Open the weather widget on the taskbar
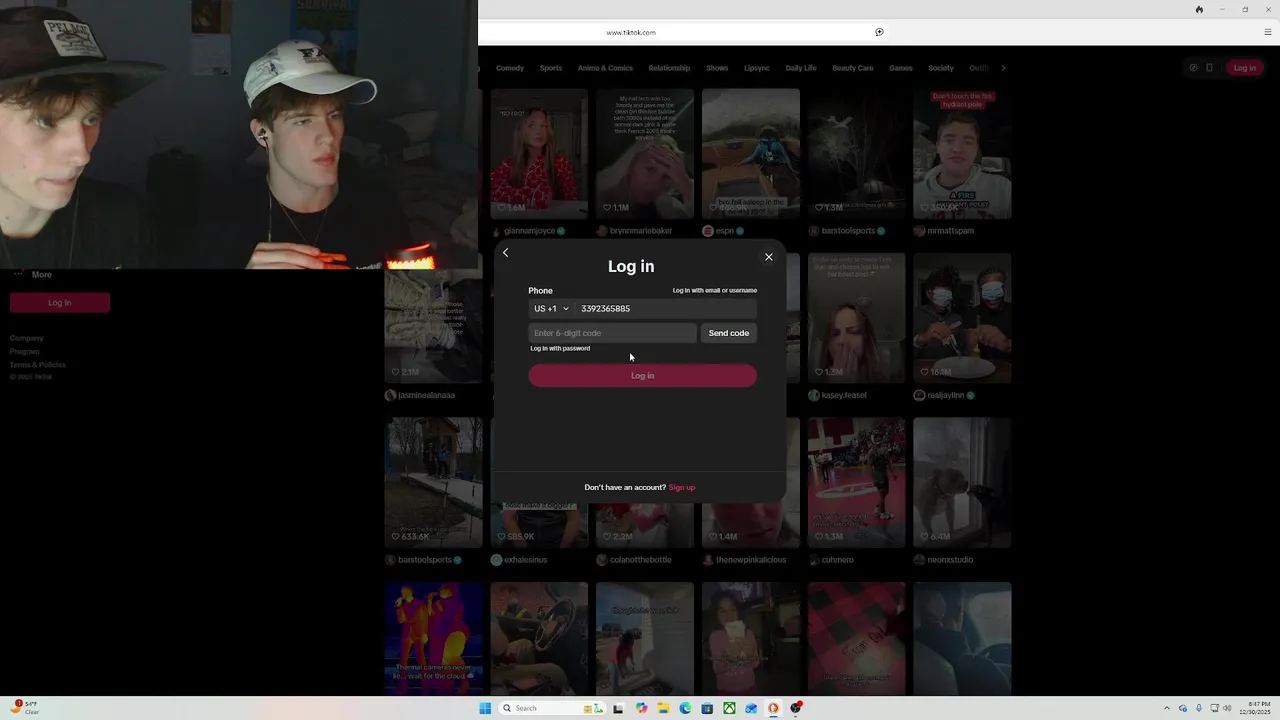 pyautogui.click(x=26, y=708)
